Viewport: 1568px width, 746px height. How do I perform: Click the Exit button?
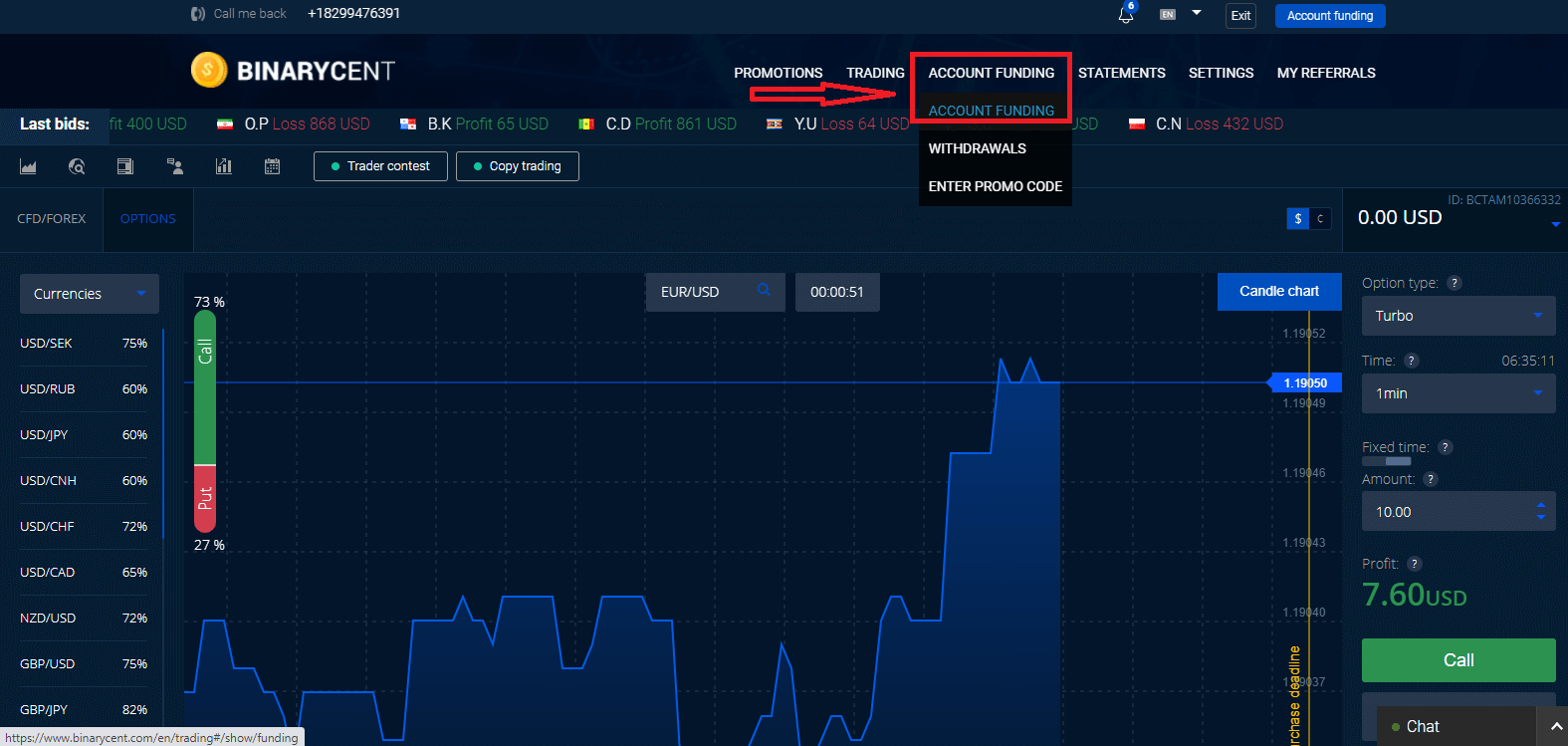(x=1240, y=16)
